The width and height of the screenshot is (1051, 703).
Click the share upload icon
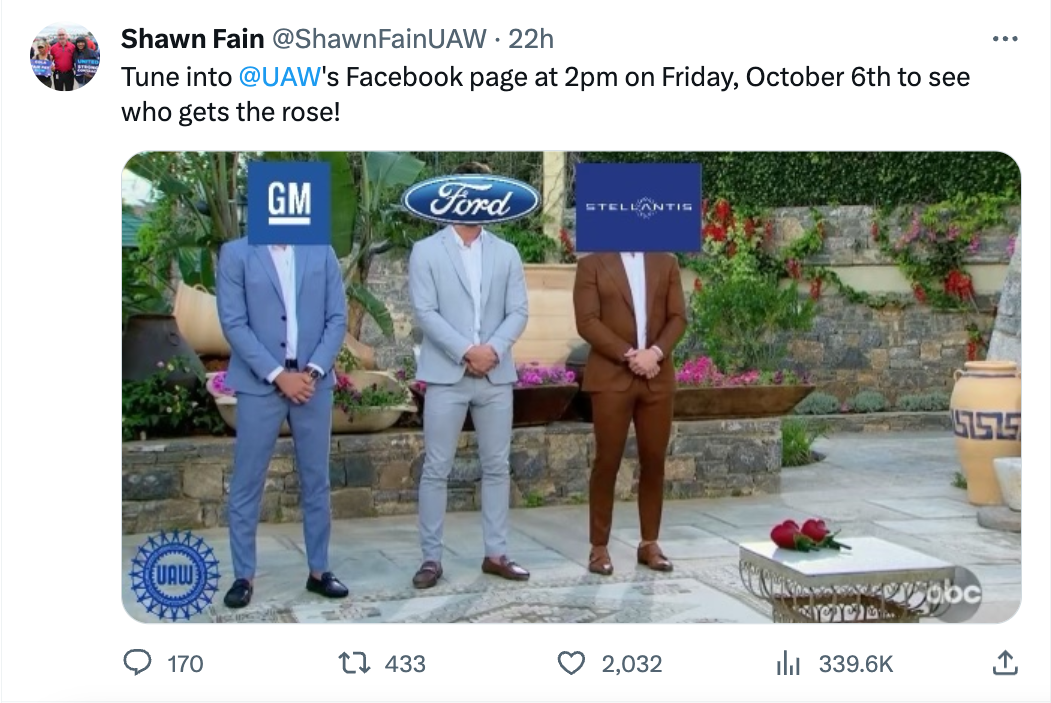click(x=1004, y=662)
